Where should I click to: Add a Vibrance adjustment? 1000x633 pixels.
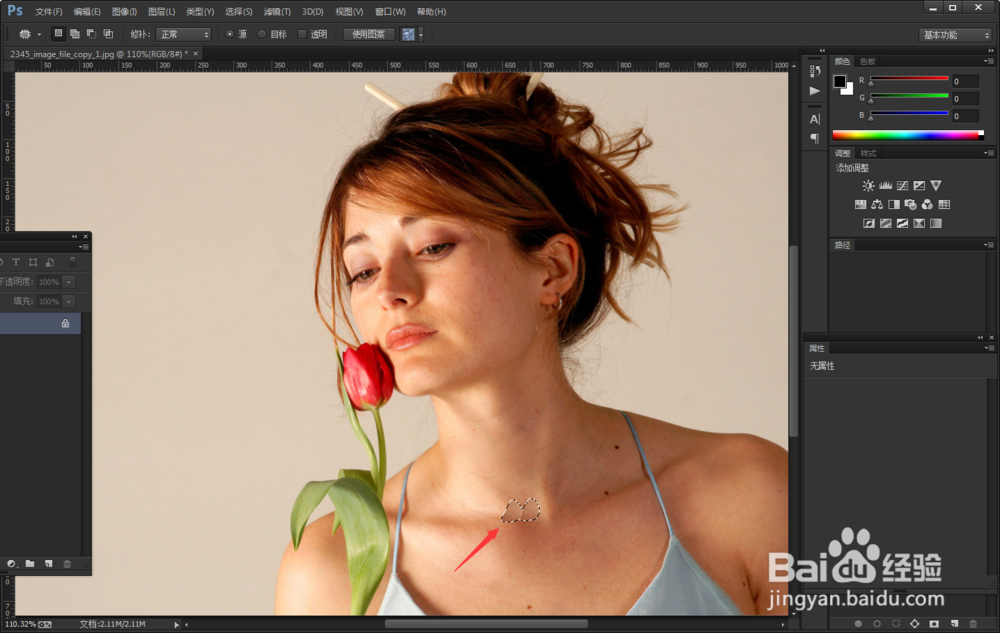936,186
